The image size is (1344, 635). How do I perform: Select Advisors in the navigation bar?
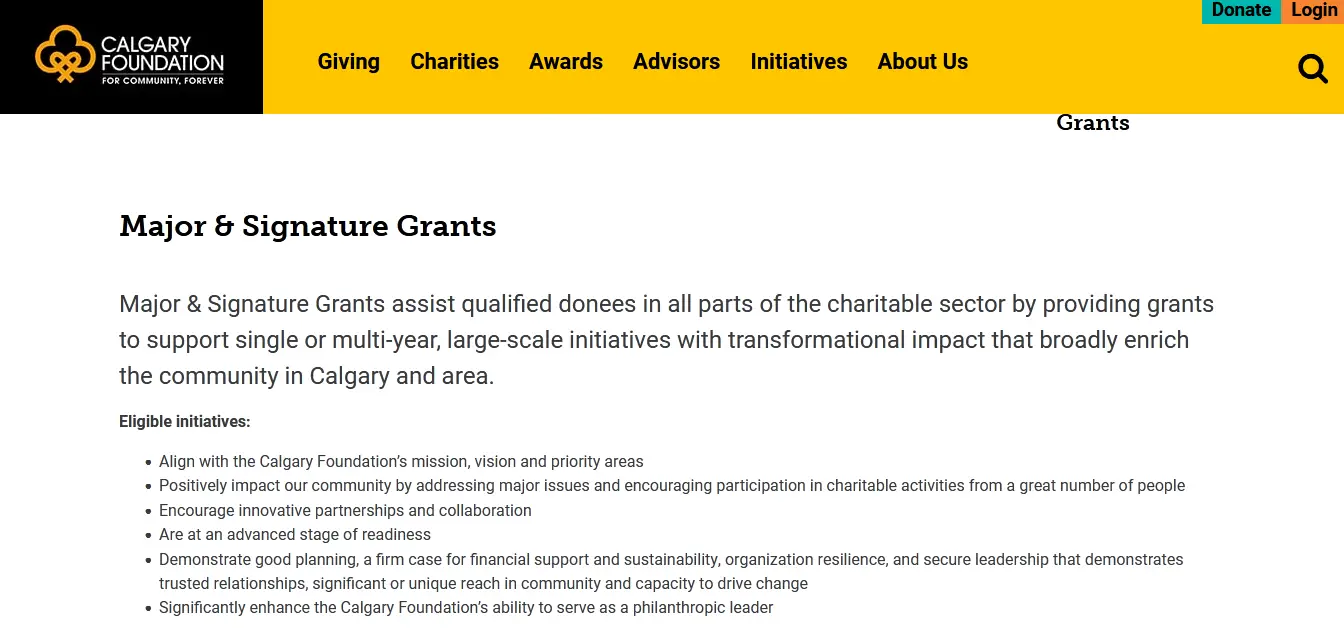tap(676, 62)
